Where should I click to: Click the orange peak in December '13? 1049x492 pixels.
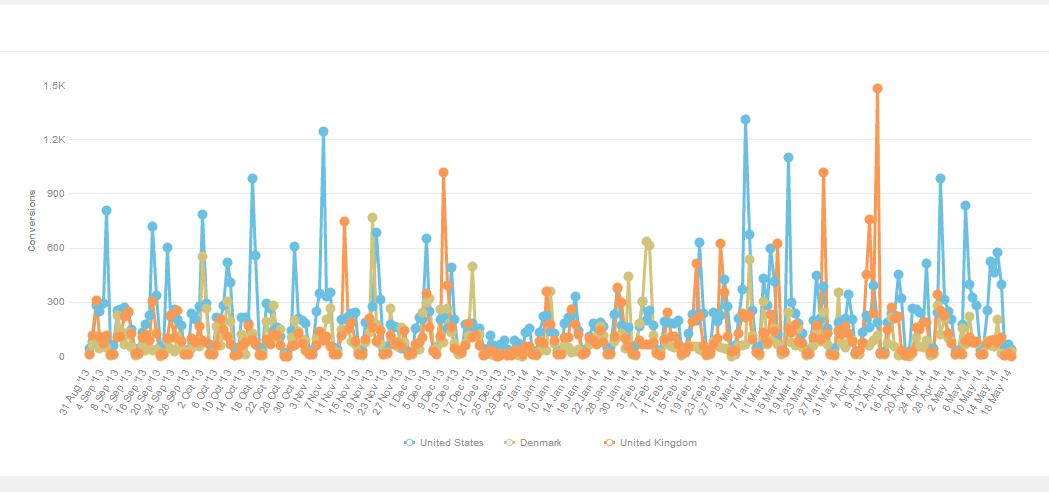443,172
